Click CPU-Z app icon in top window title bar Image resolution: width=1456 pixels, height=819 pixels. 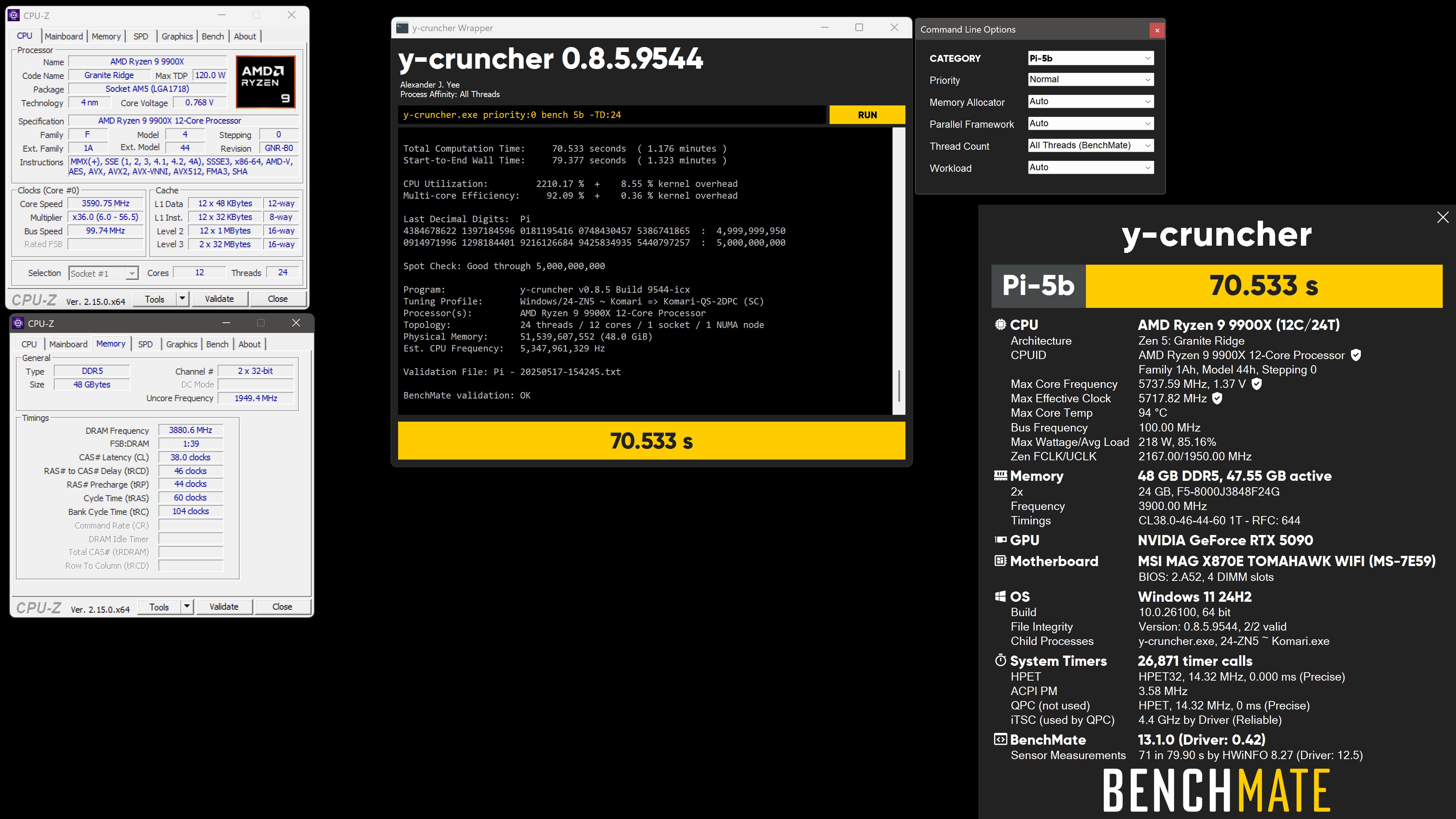point(14,15)
